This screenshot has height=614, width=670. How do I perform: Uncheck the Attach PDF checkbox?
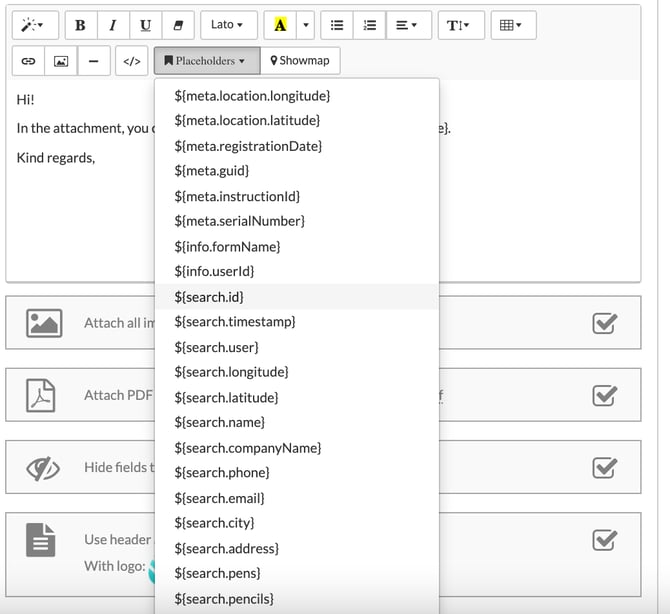(604, 395)
